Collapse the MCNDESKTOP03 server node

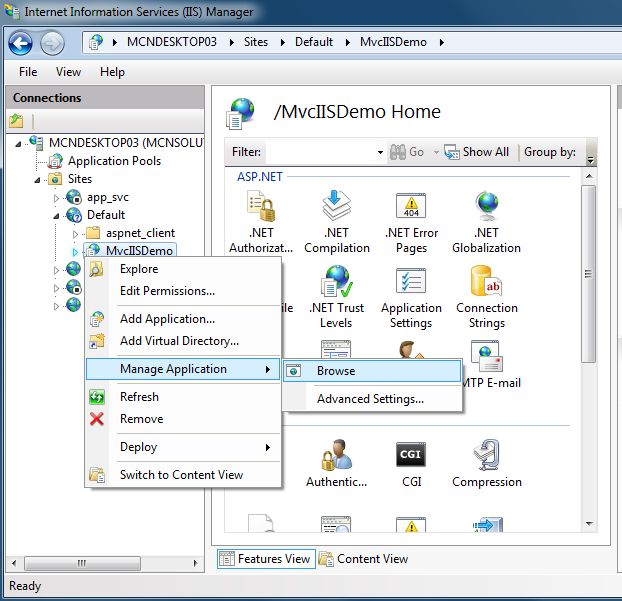(18, 144)
